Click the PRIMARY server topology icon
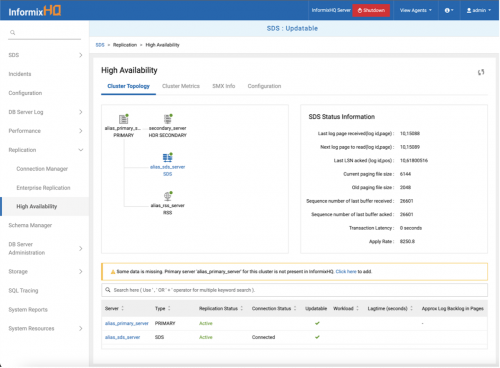 point(124,119)
